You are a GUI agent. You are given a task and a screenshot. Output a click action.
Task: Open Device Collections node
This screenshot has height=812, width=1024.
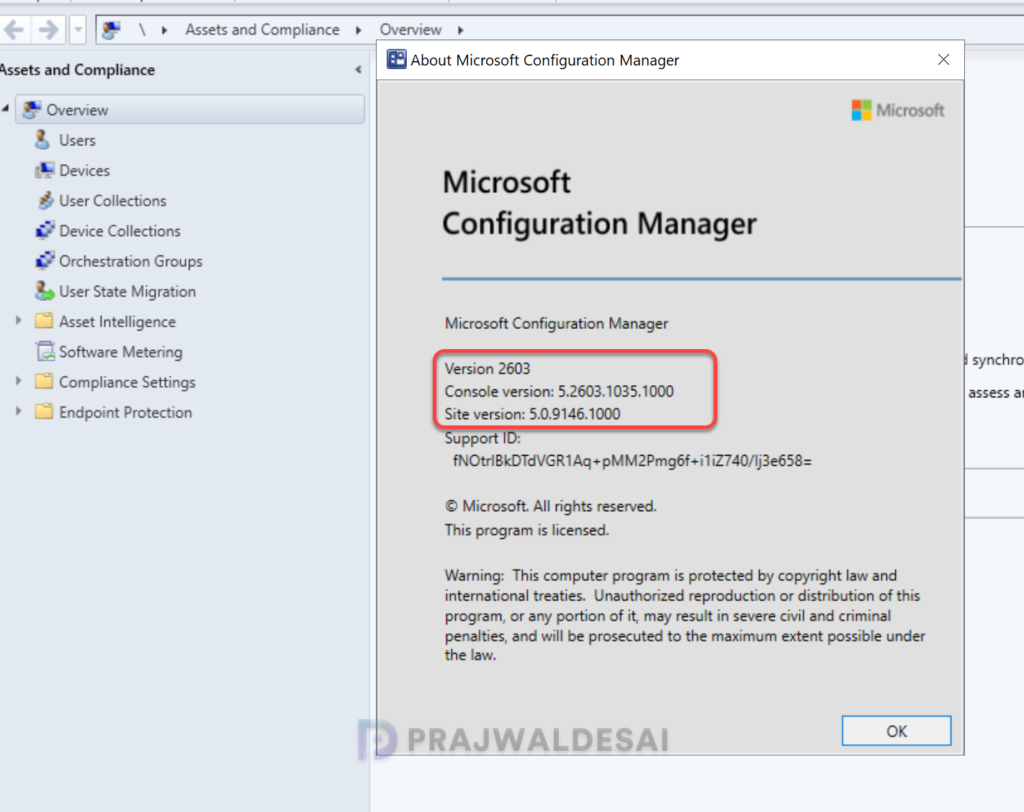coord(120,231)
